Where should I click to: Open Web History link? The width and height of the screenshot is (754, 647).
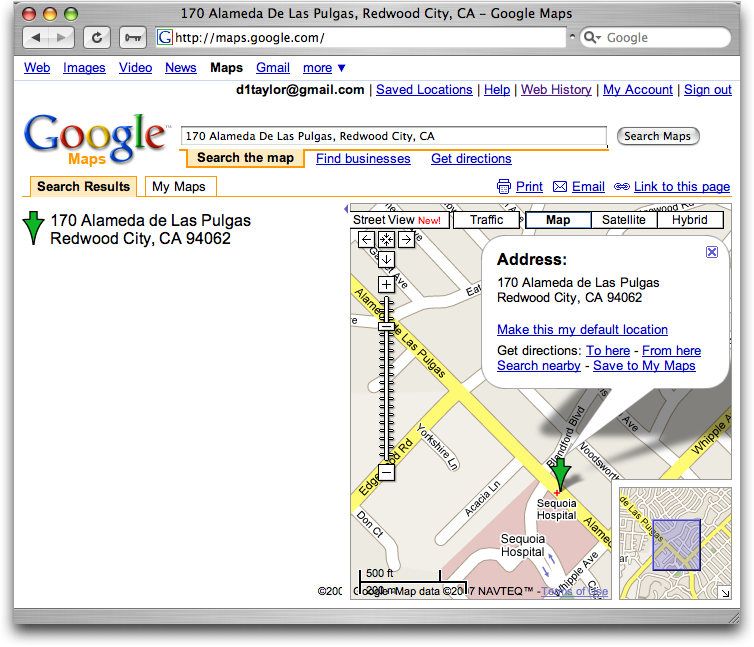tap(556, 90)
